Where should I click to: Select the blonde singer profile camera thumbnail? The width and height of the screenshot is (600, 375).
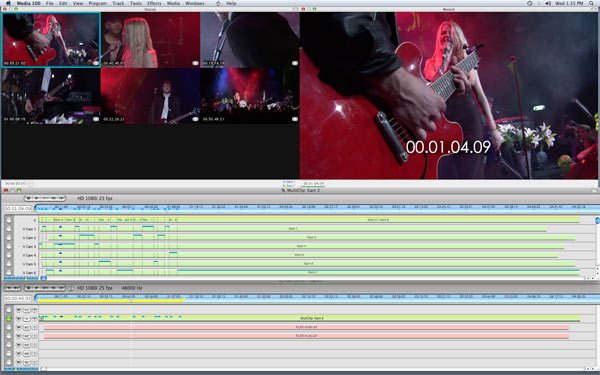150,40
